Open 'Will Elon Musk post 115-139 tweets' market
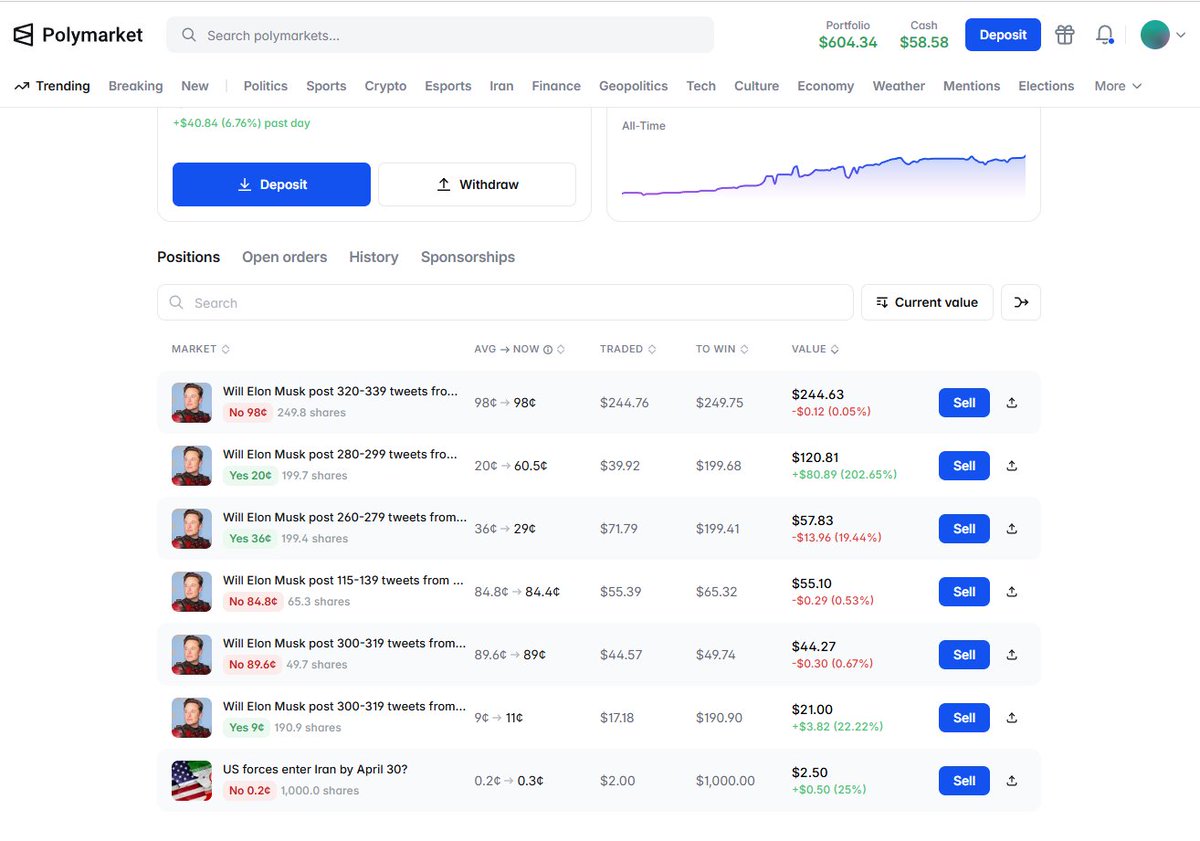This screenshot has width=1200, height=841. 343,580
